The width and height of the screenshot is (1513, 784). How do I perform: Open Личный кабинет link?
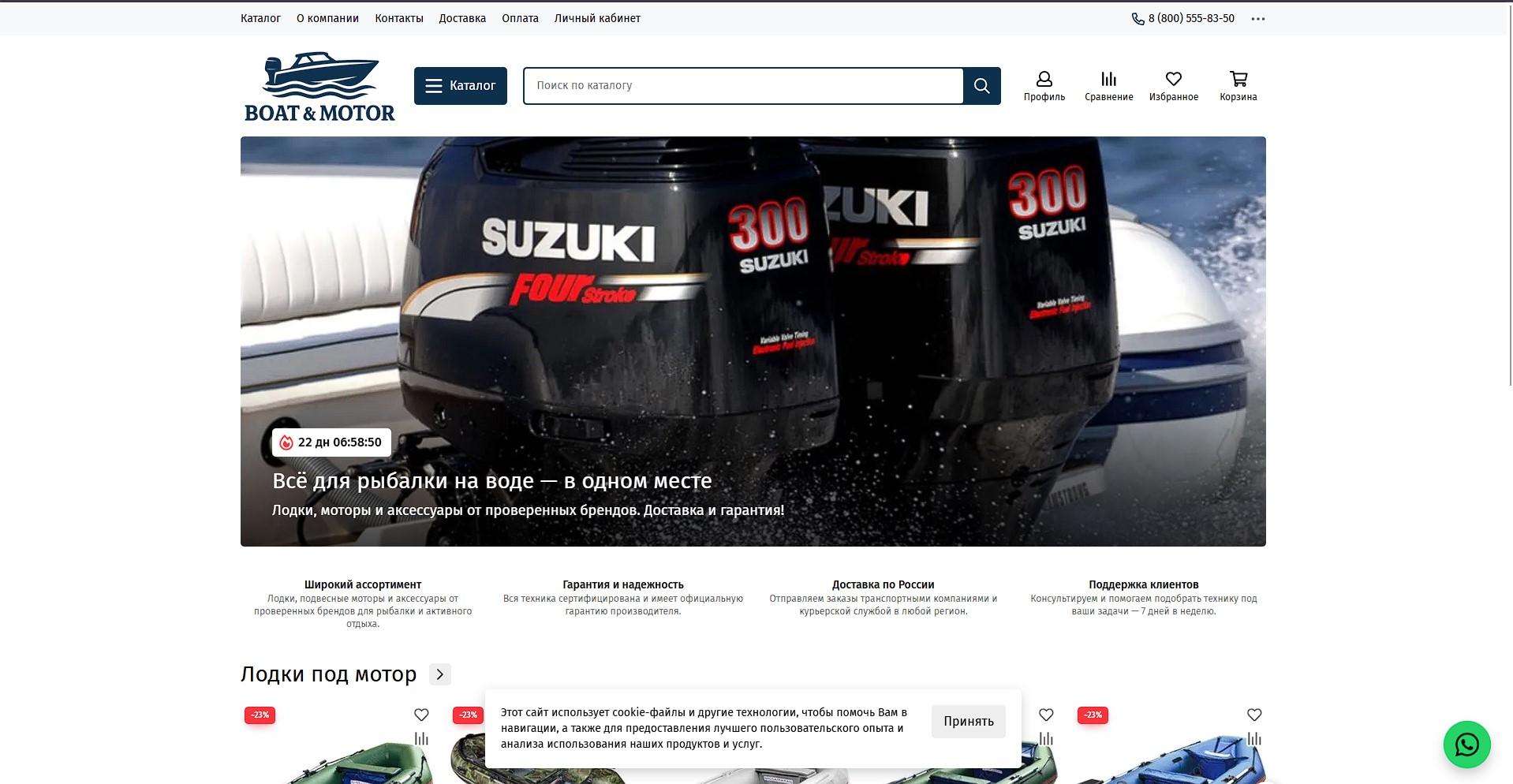(x=597, y=18)
